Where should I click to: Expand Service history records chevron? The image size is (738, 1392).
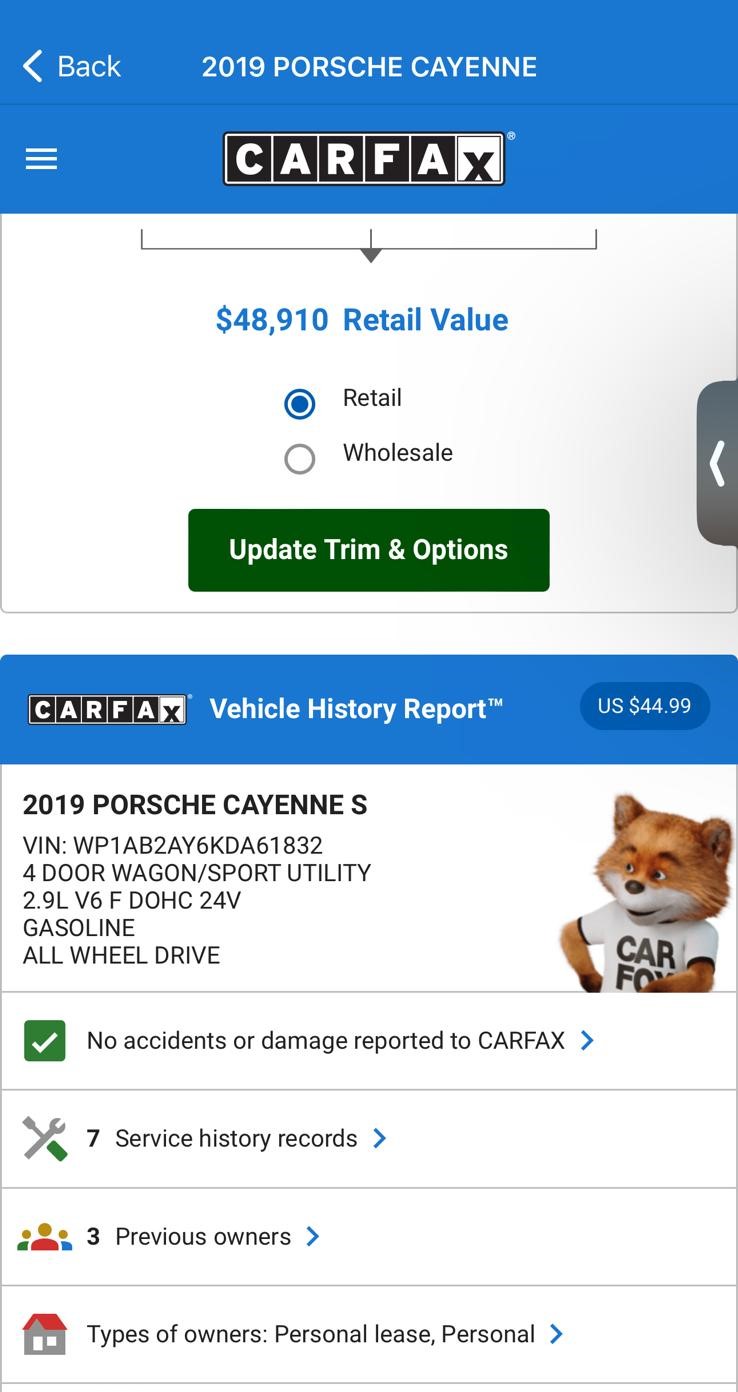(x=379, y=1138)
